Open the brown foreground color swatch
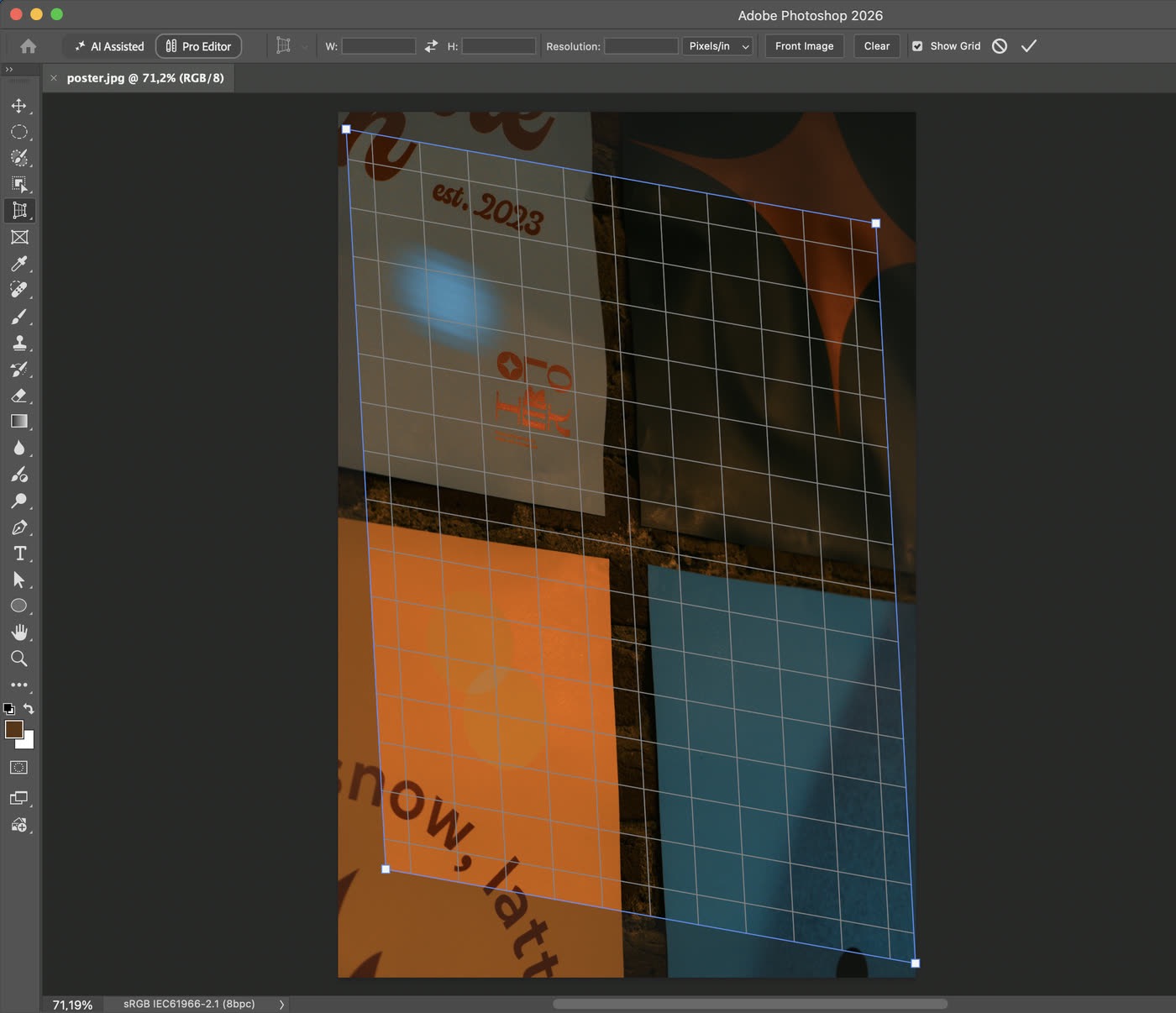The width and height of the screenshot is (1176, 1013). (x=13, y=729)
